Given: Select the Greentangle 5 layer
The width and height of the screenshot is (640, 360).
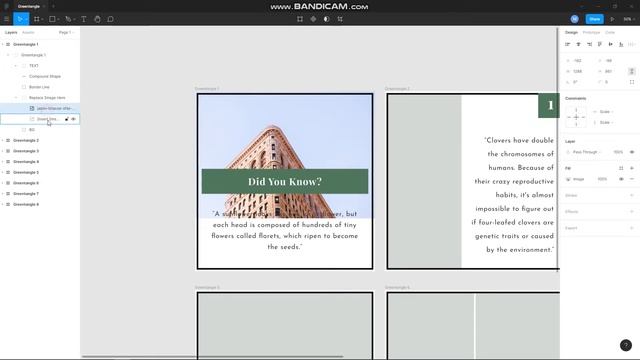Looking at the screenshot, I should click(26, 173).
